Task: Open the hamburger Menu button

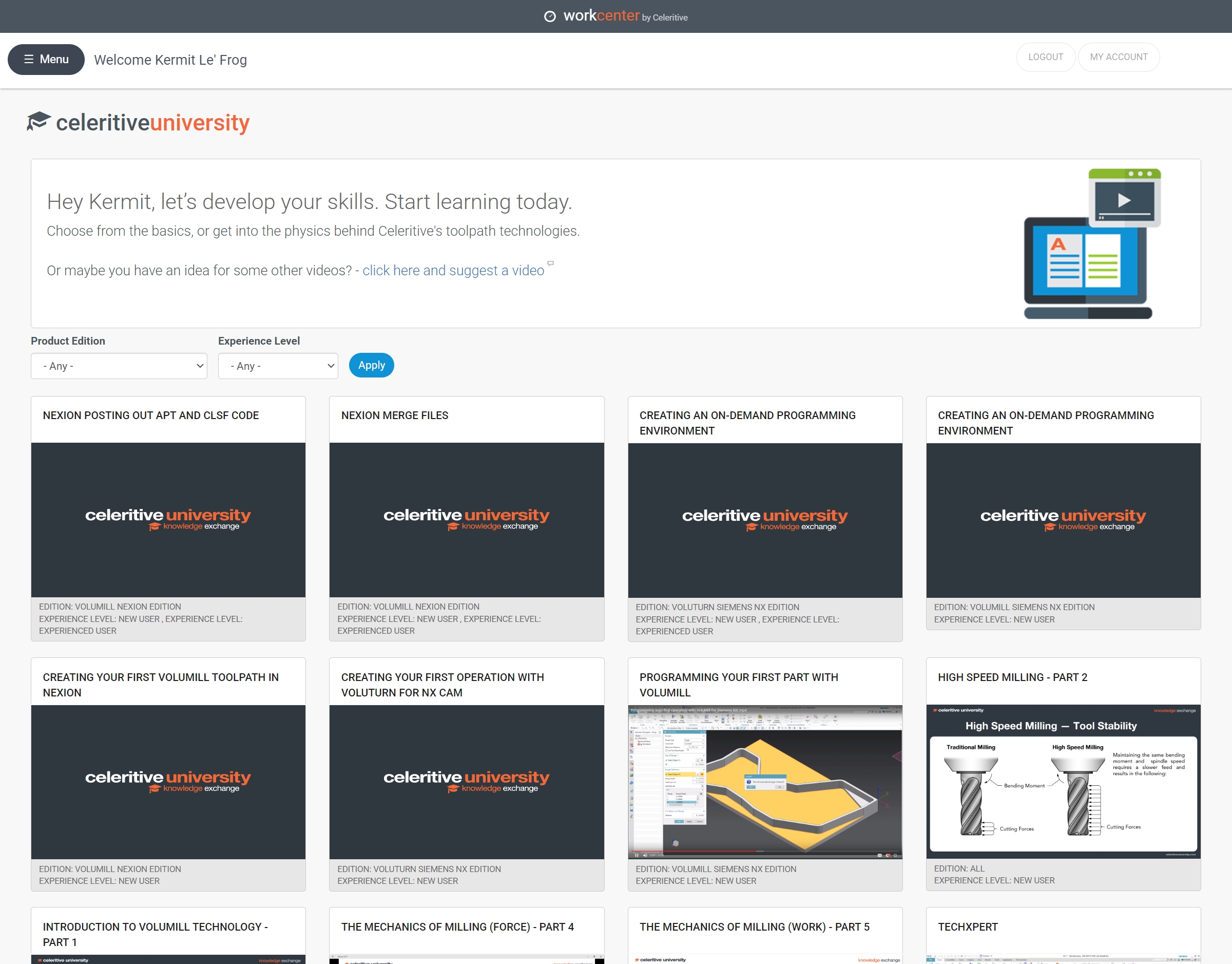Action: pos(46,59)
